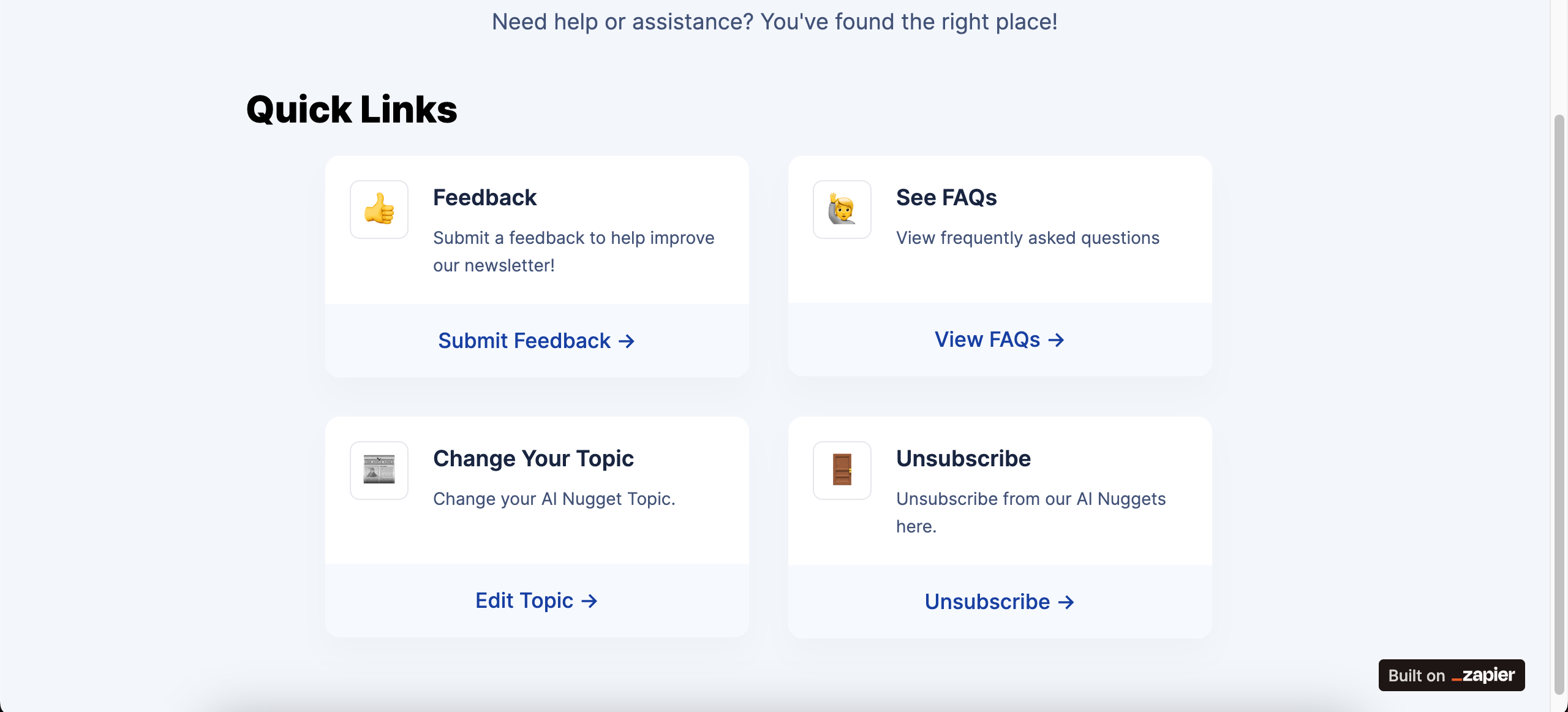Click the page vertical scrollbar thumb
Viewport: 1568px width, 712px height.
(1559, 404)
